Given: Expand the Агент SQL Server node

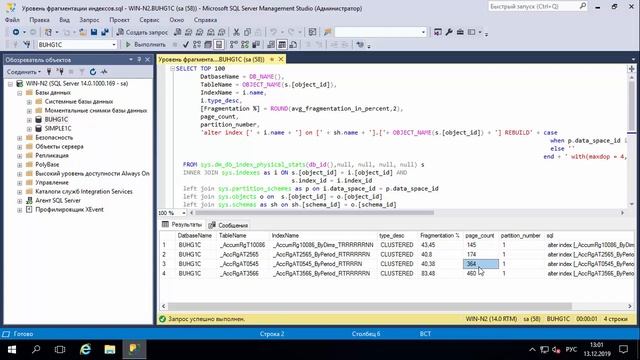Looking at the screenshot, I should click(x=20, y=201).
